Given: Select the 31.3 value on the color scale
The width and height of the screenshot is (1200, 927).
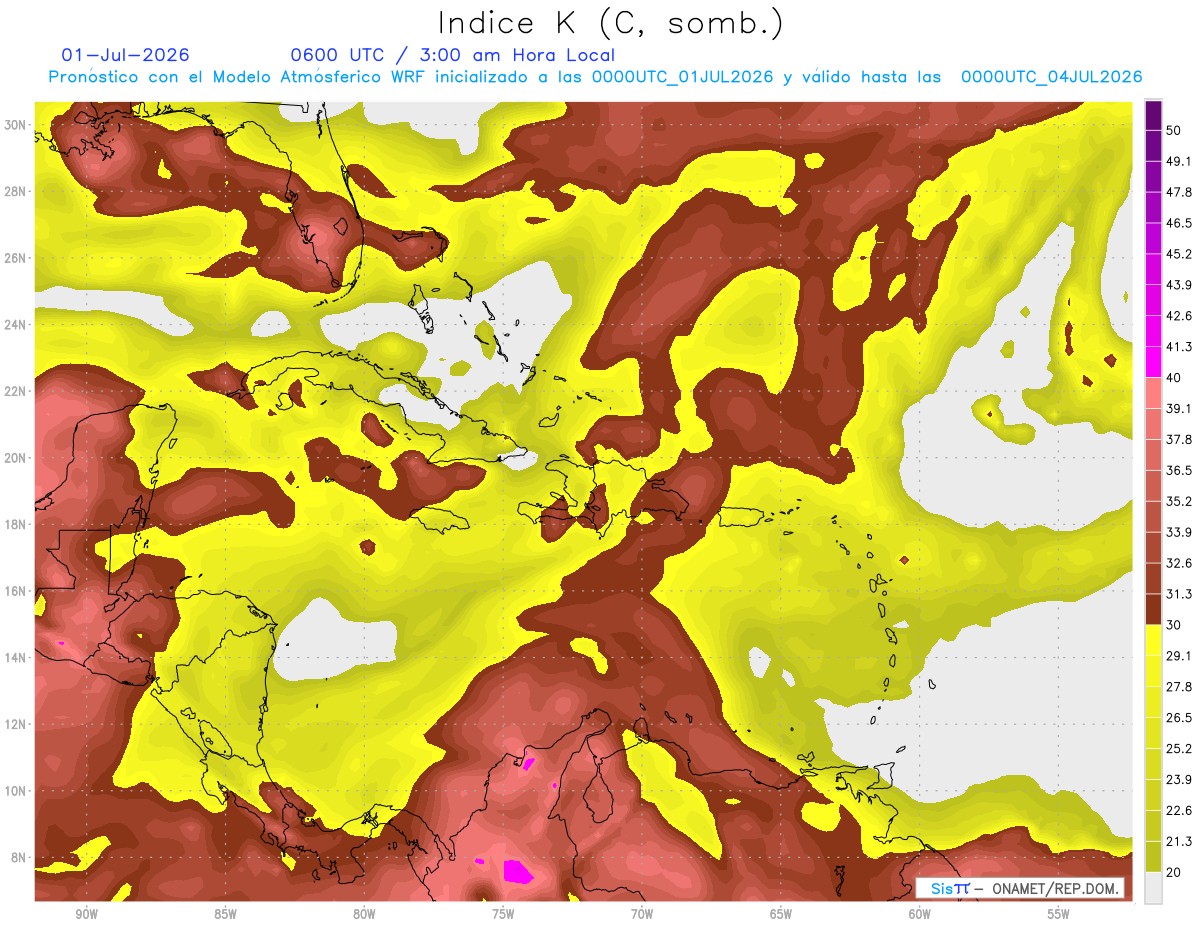Looking at the screenshot, I should coord(1179,594).
